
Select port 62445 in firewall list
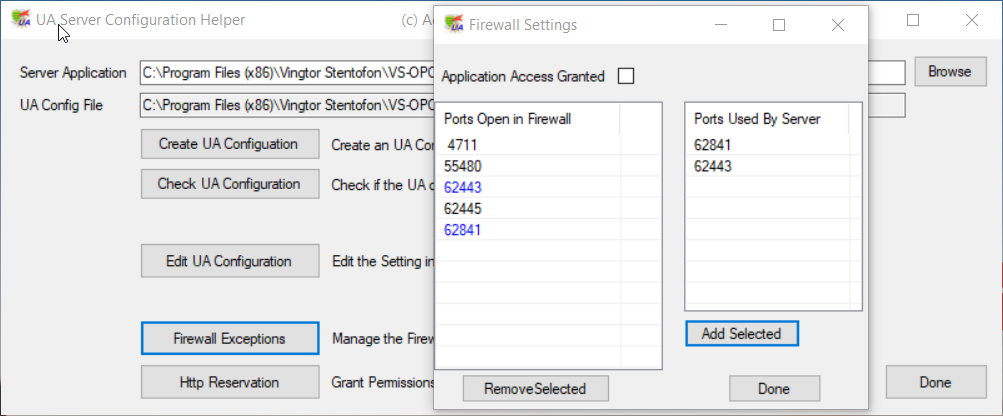coord(463,208)
